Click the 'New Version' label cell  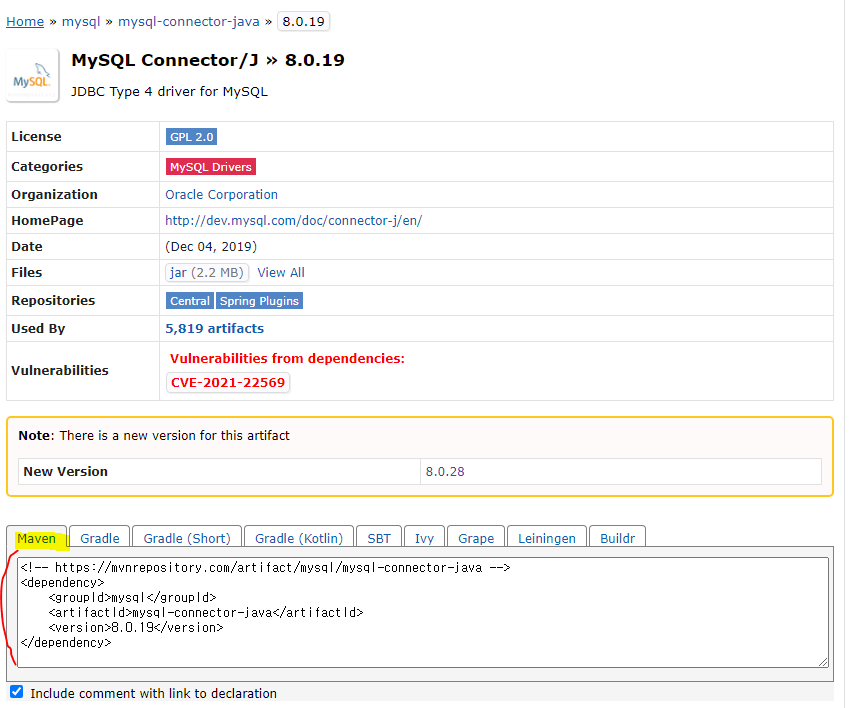219,471
